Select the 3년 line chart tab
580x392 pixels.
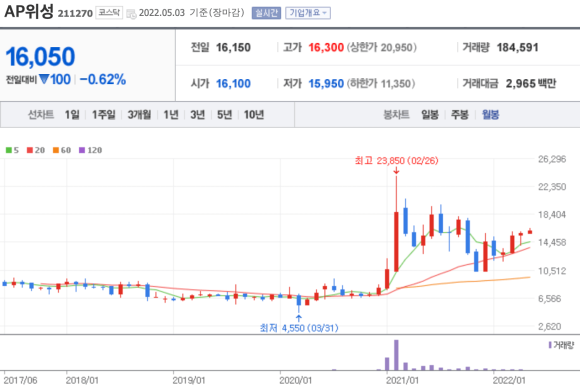pyautogui.click(x=198, y=115)
